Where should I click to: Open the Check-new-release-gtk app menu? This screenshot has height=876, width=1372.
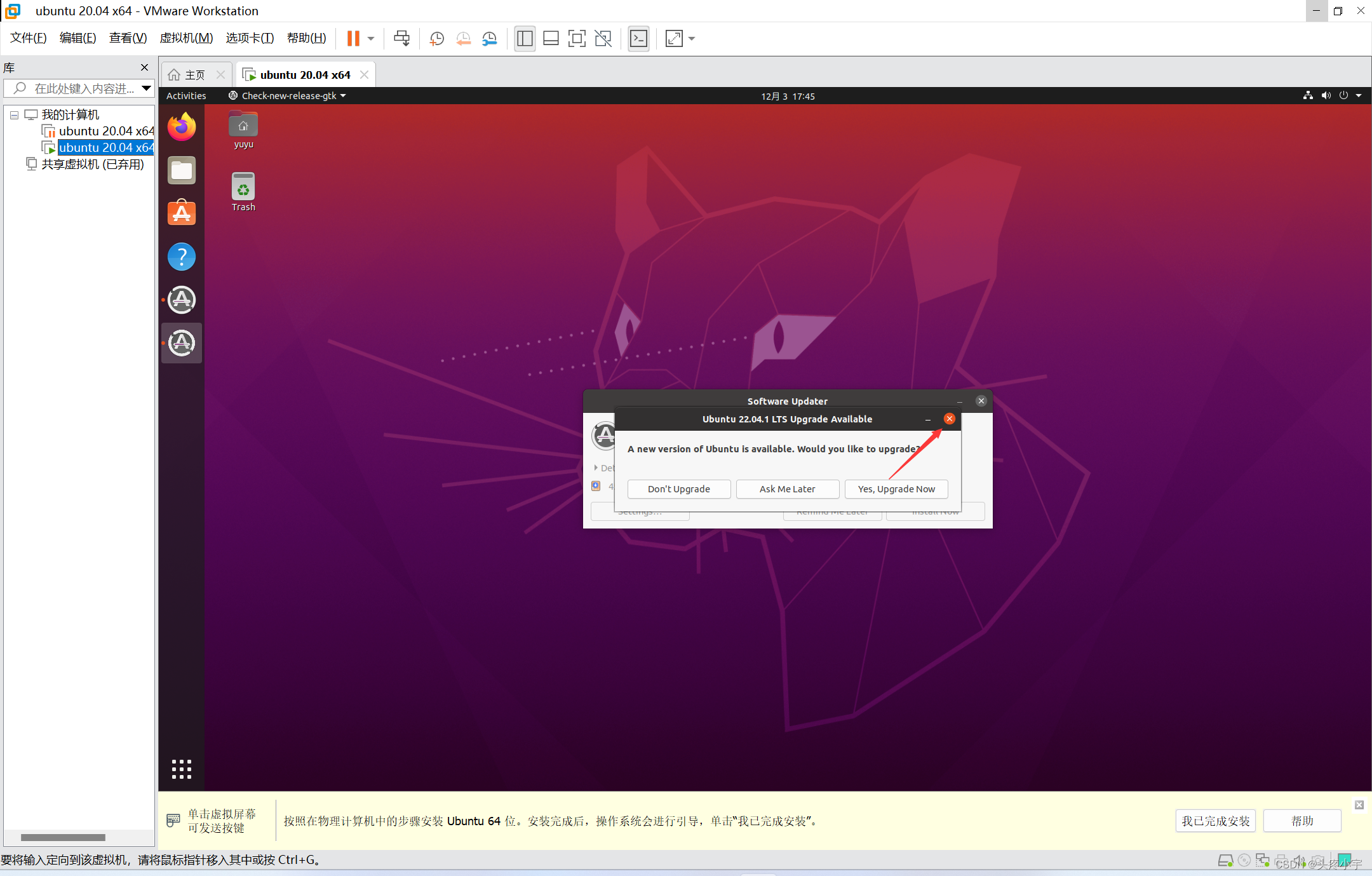[287, 96]
